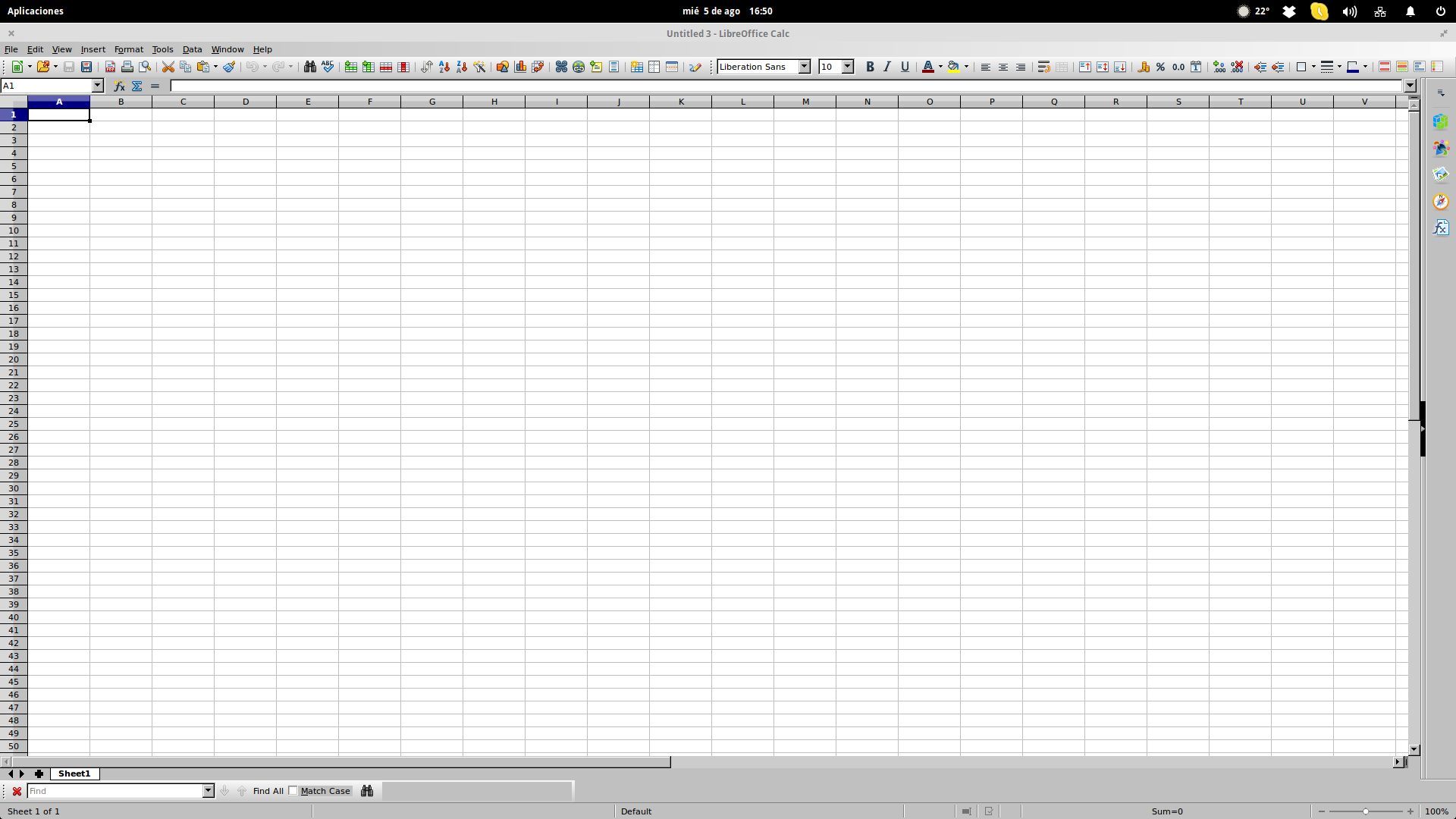Export the spreadsheet directly as PDF

(110, 67)
